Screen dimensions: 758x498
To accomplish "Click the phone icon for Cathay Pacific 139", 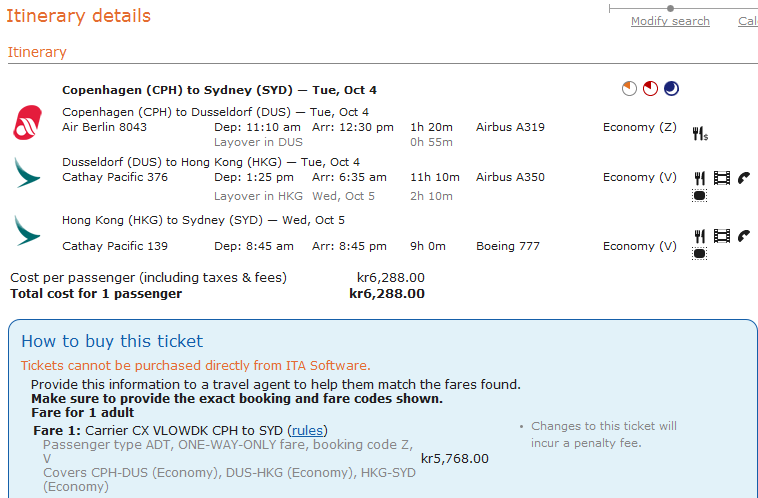I will point(743,236).
